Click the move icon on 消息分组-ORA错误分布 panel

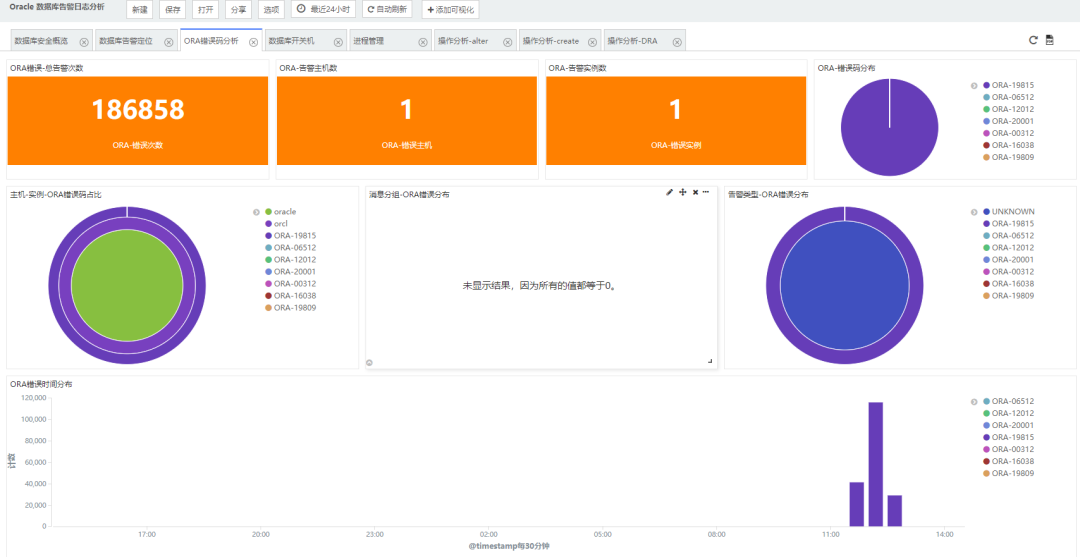[683, 192]
